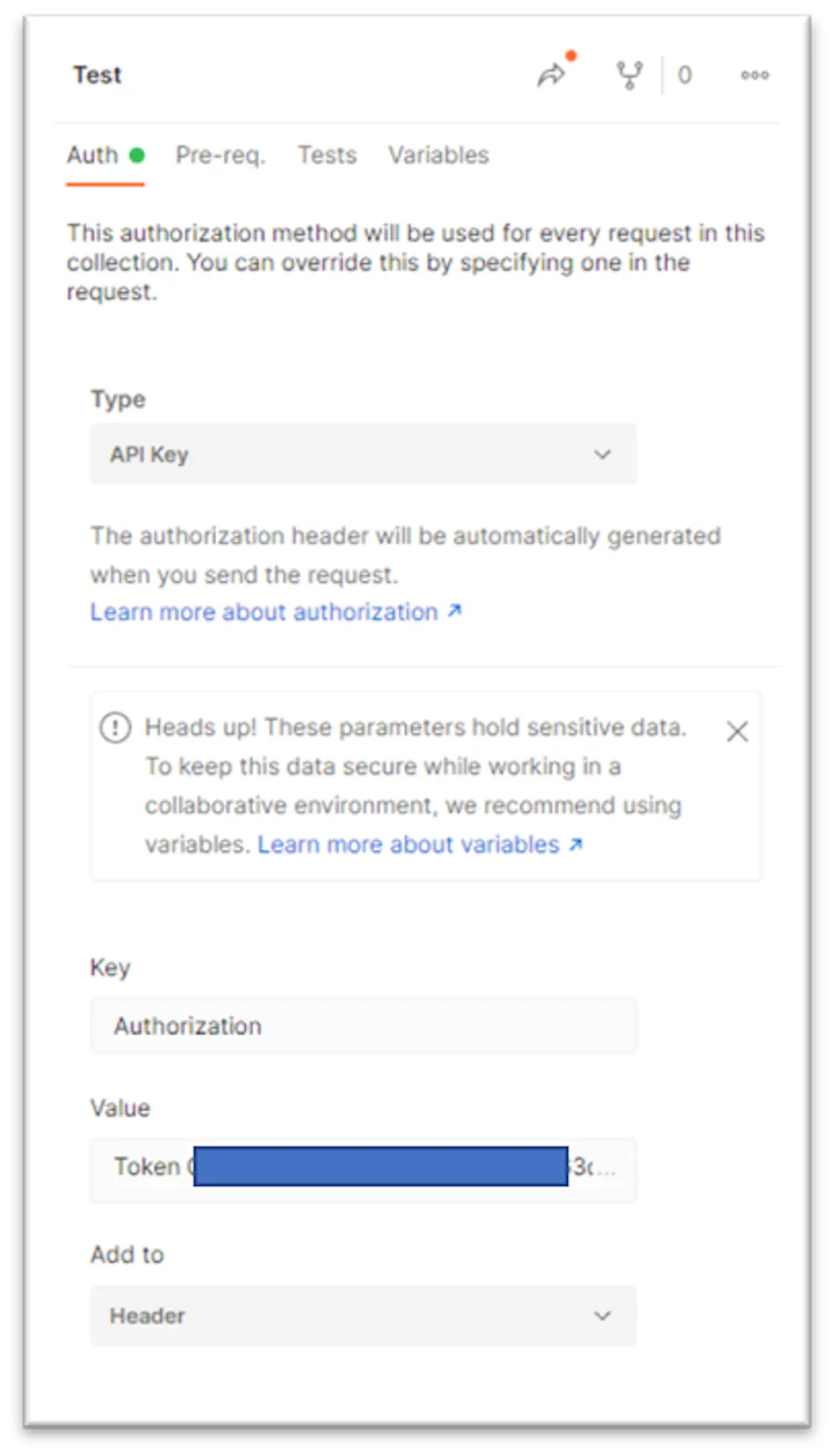834x1456 pixels.
Task: Select the Variables tab
Action: point(438,155)
